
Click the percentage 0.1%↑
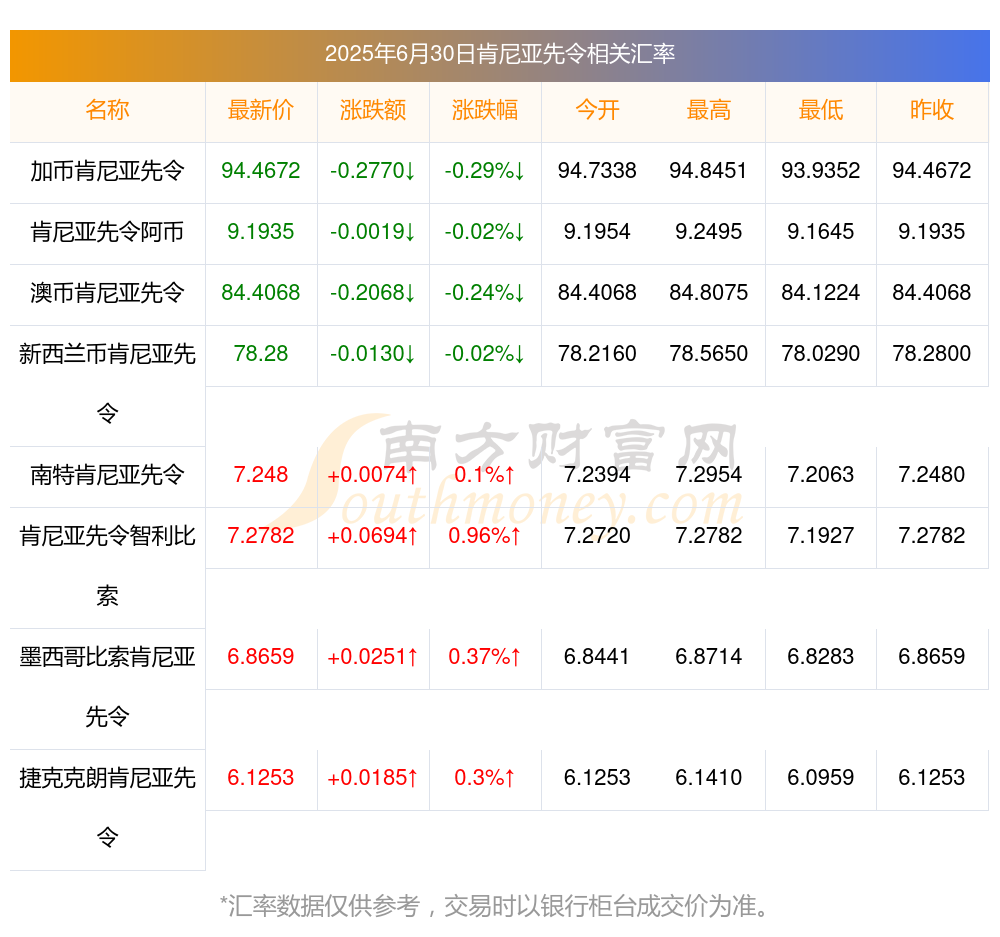[x=485, y=475]
